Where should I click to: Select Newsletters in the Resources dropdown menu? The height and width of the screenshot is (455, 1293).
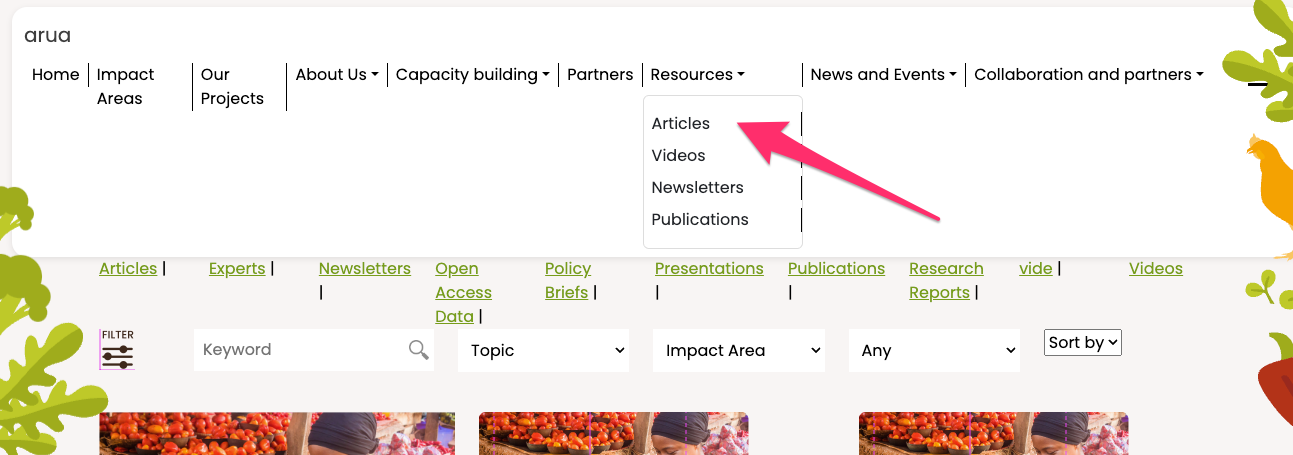(697, 188)
